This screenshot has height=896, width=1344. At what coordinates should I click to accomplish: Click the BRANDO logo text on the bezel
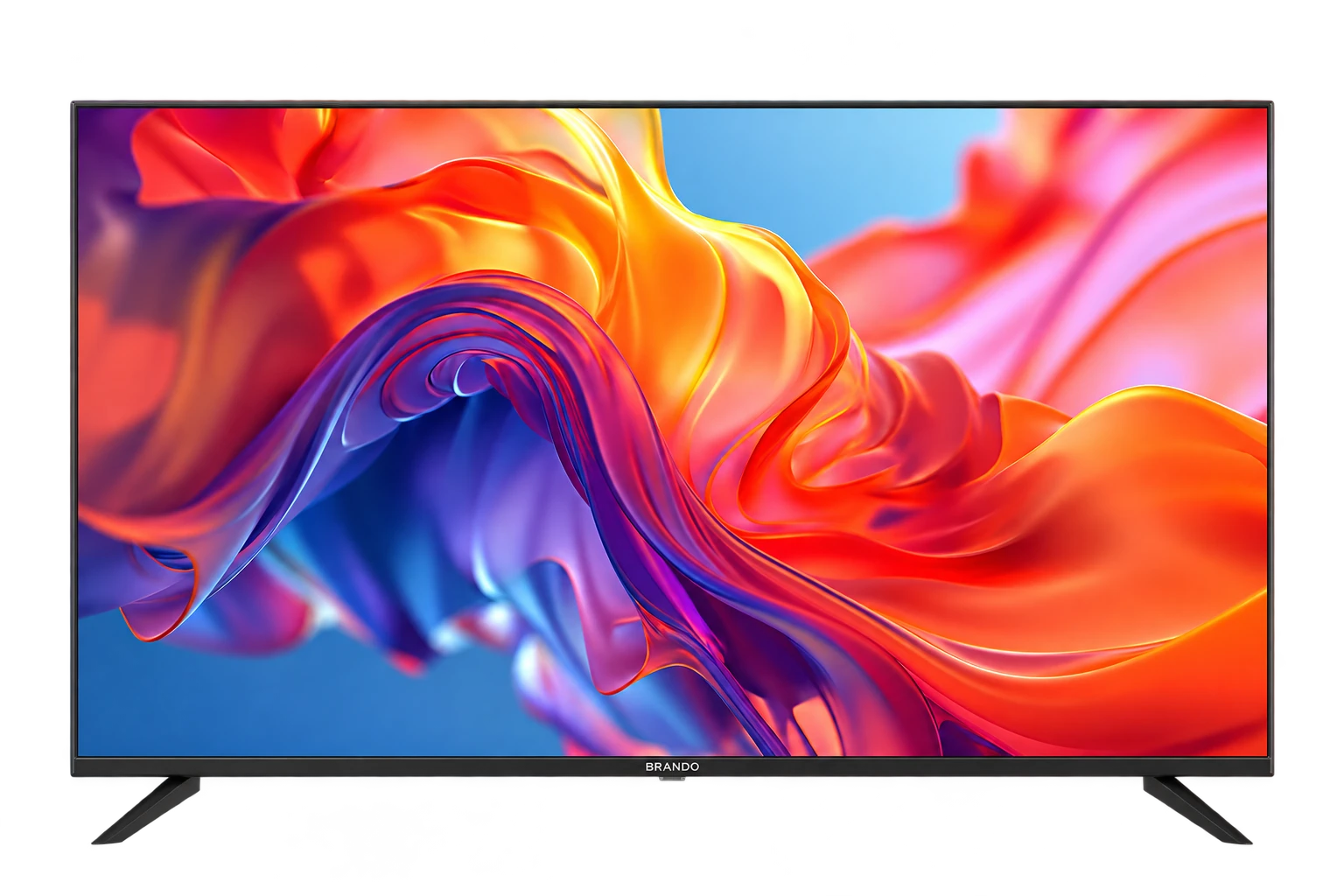[672, 766]
